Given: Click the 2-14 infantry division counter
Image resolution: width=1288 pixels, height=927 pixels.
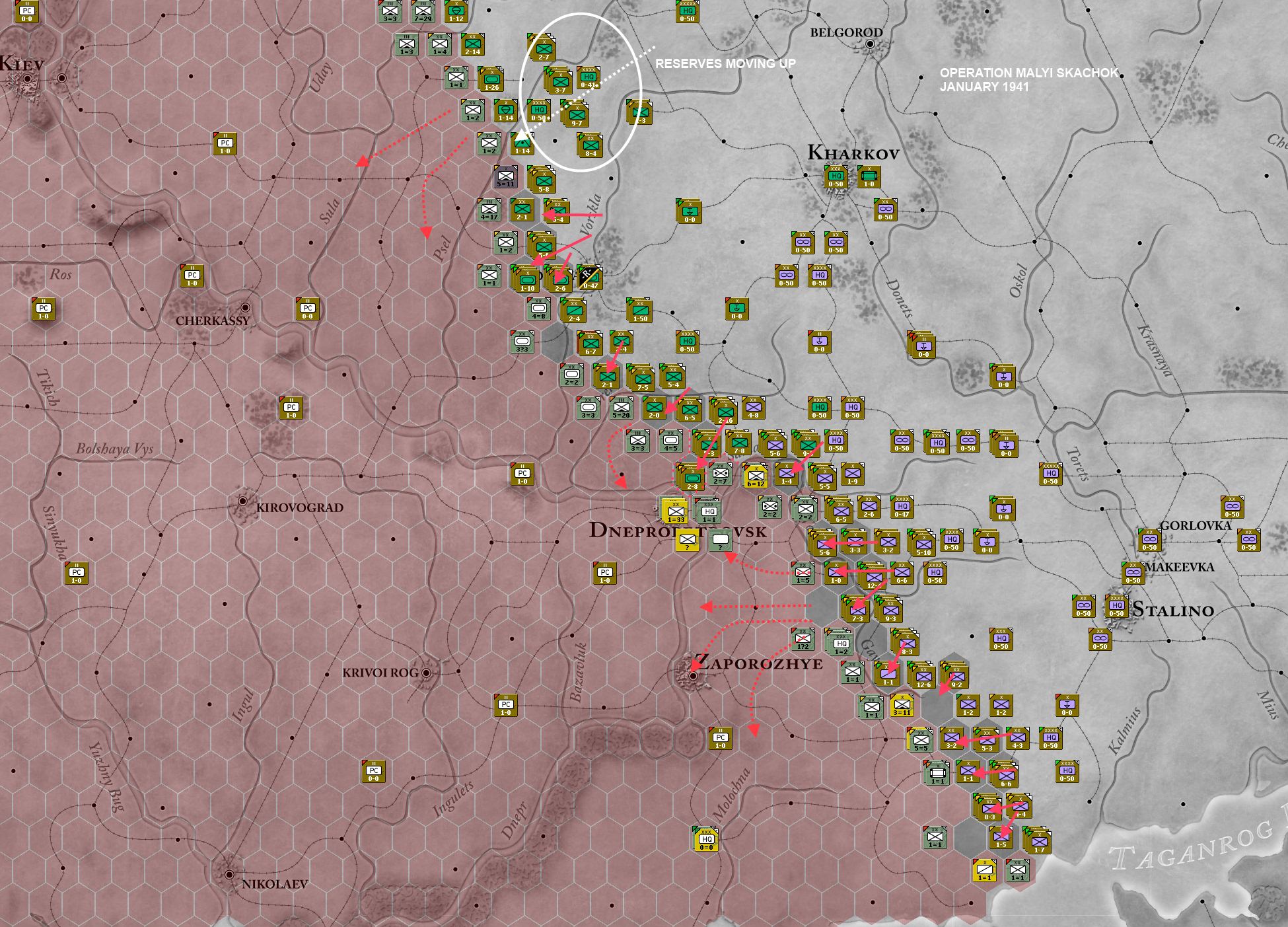Looking at the screenshot, I should click(472, 44).
